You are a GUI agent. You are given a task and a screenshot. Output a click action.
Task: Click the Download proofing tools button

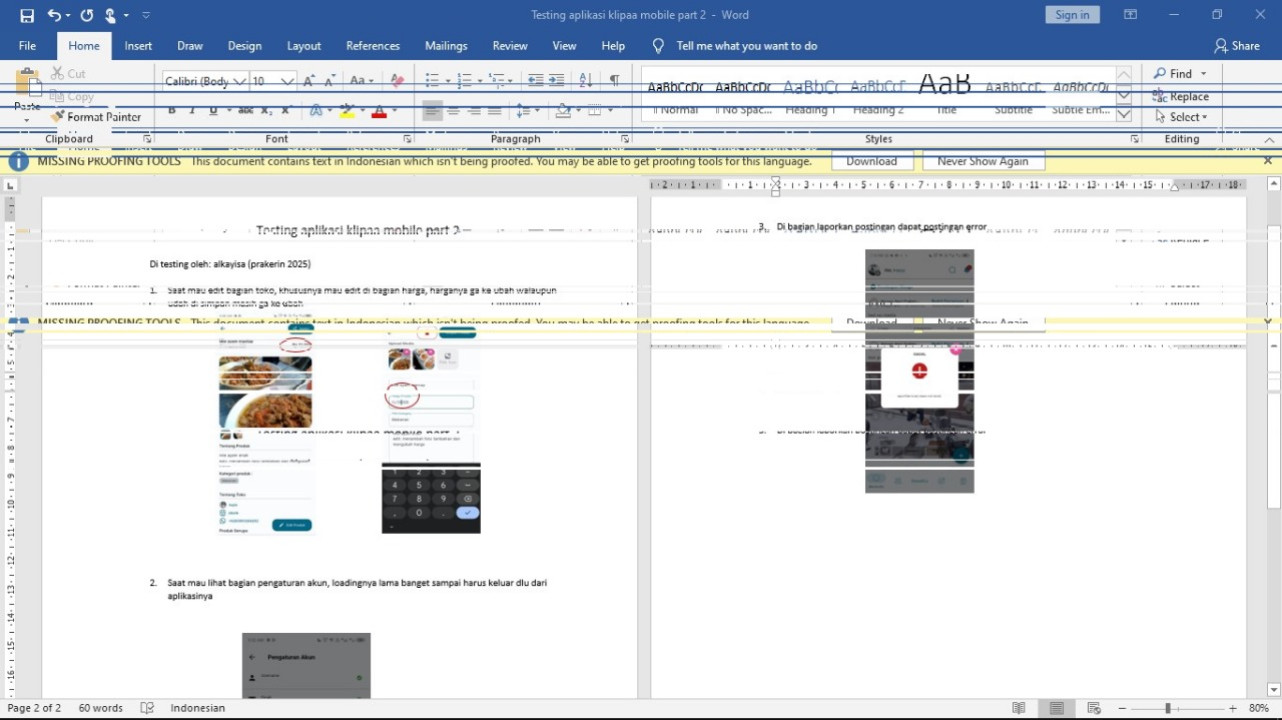pyautogui.click(x=871, y=161)
